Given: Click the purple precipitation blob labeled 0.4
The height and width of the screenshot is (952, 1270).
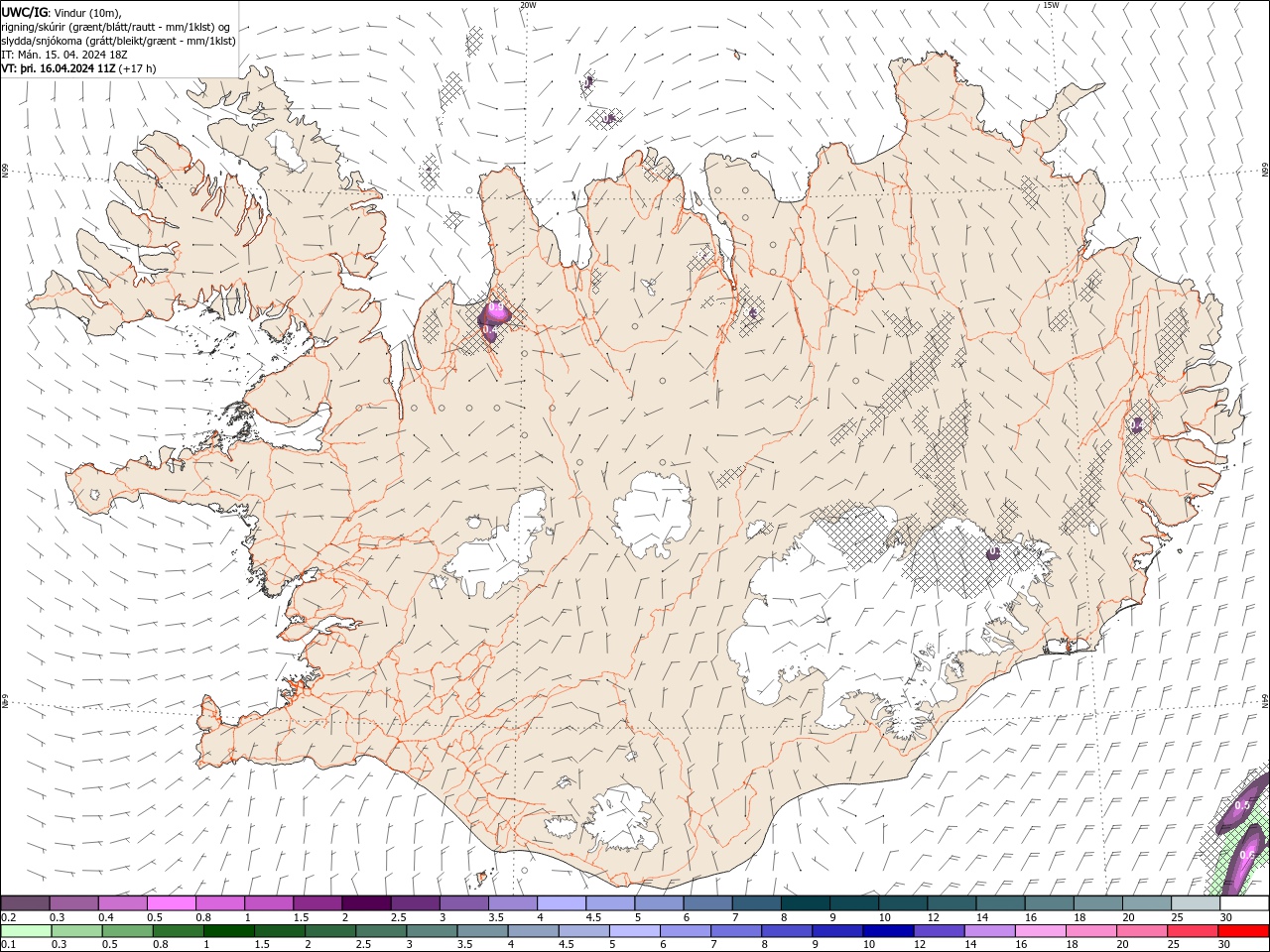Looking at the screenshot, I should 489,330.
